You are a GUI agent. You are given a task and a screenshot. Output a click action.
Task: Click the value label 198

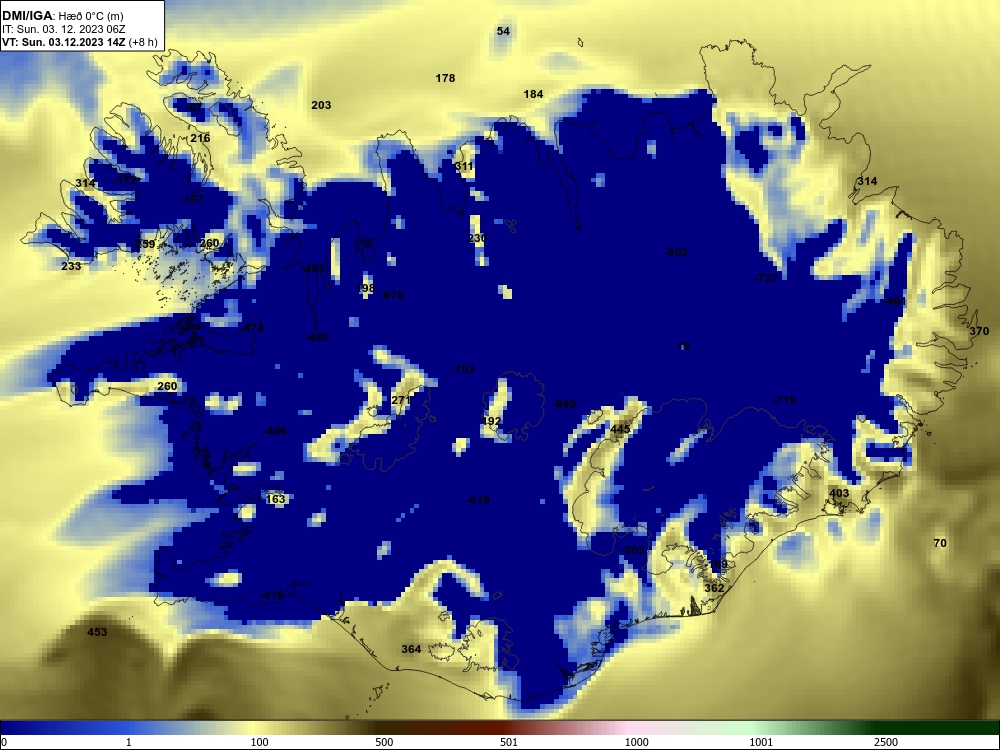[365, 288]
